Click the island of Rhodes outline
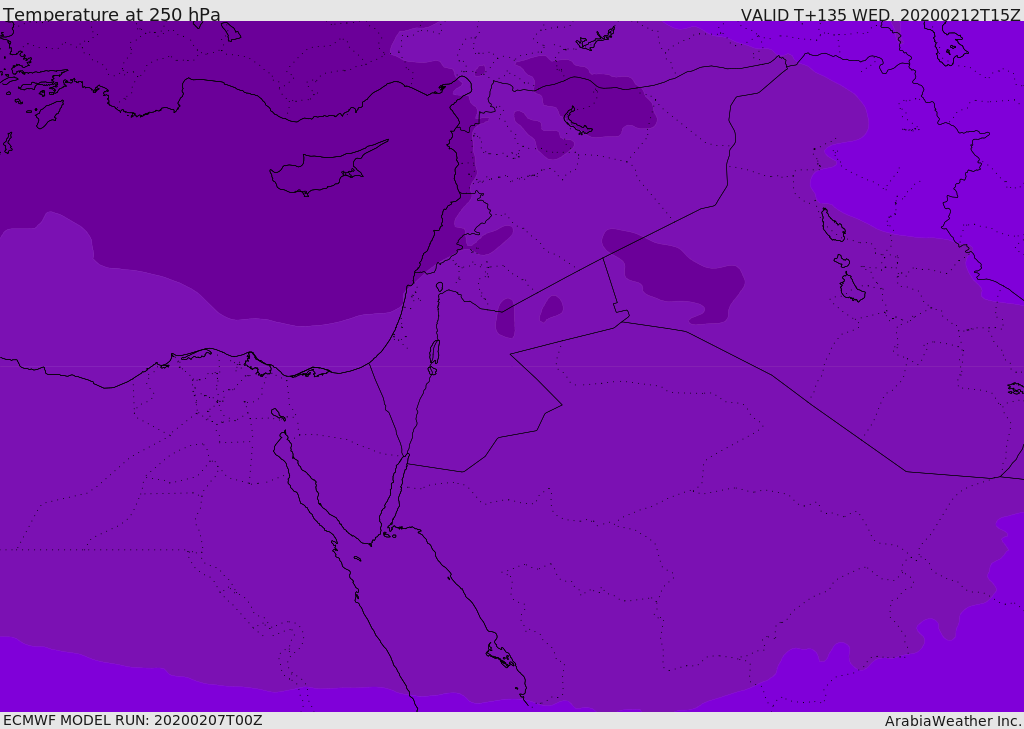Screen dimensions: 1024x729 pos(49,114)
